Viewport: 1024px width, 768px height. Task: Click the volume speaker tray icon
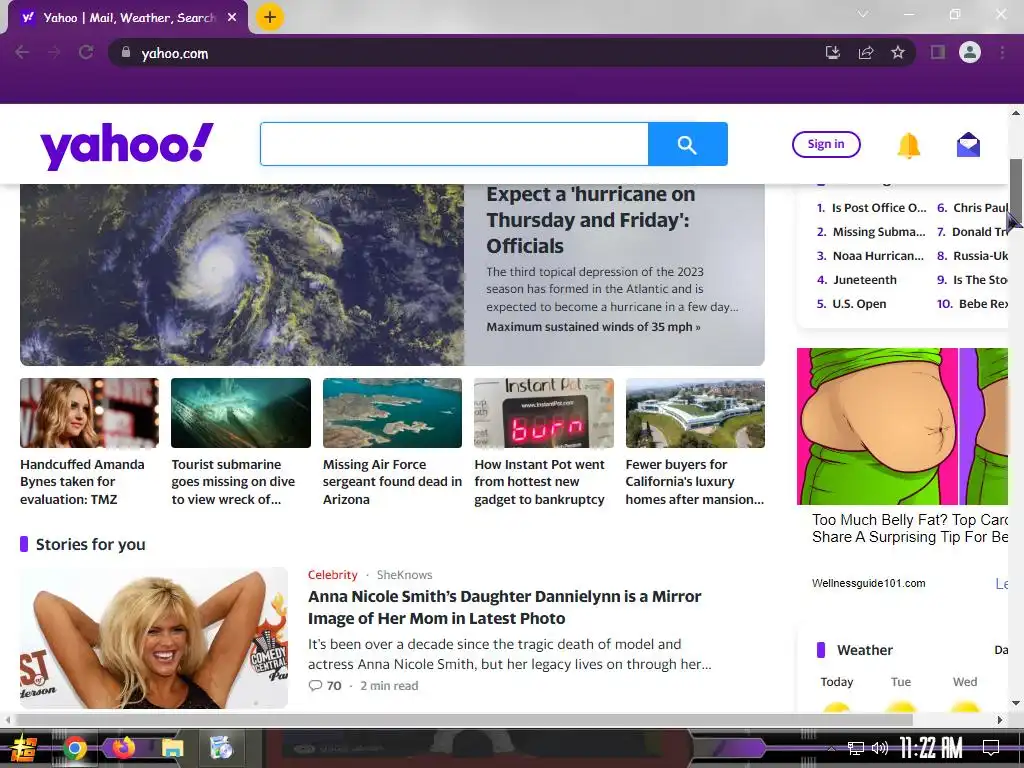(880, 748)
